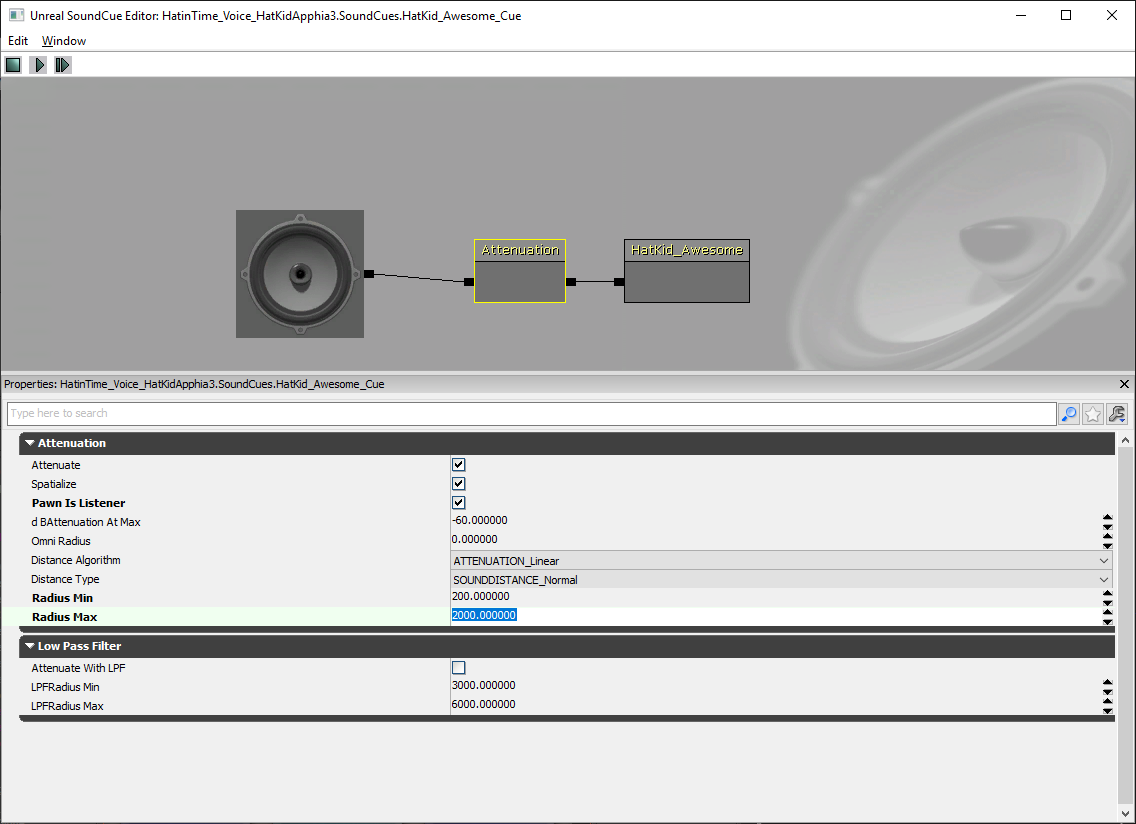Viewport: 1136px width, 824px height.
Task: Click the Spatialize label
Action: click(54, 484)
